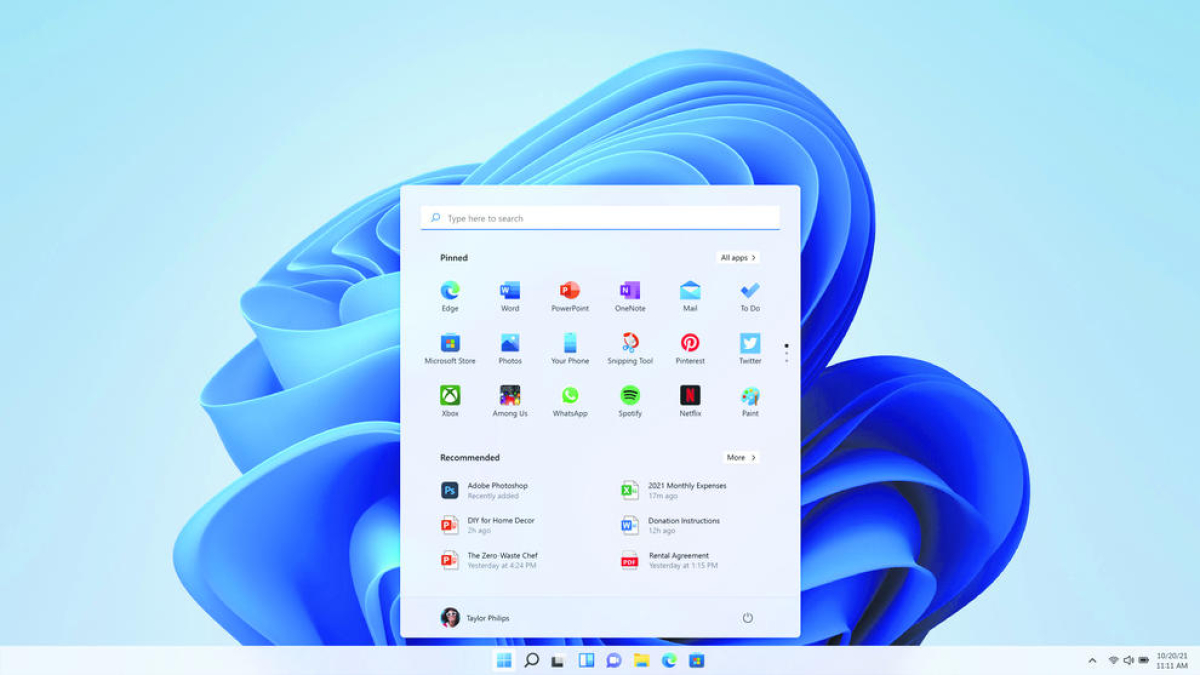Launch Microsoft To Do
The height and width of the screenshot is (675, 1200).
(749, 290)
